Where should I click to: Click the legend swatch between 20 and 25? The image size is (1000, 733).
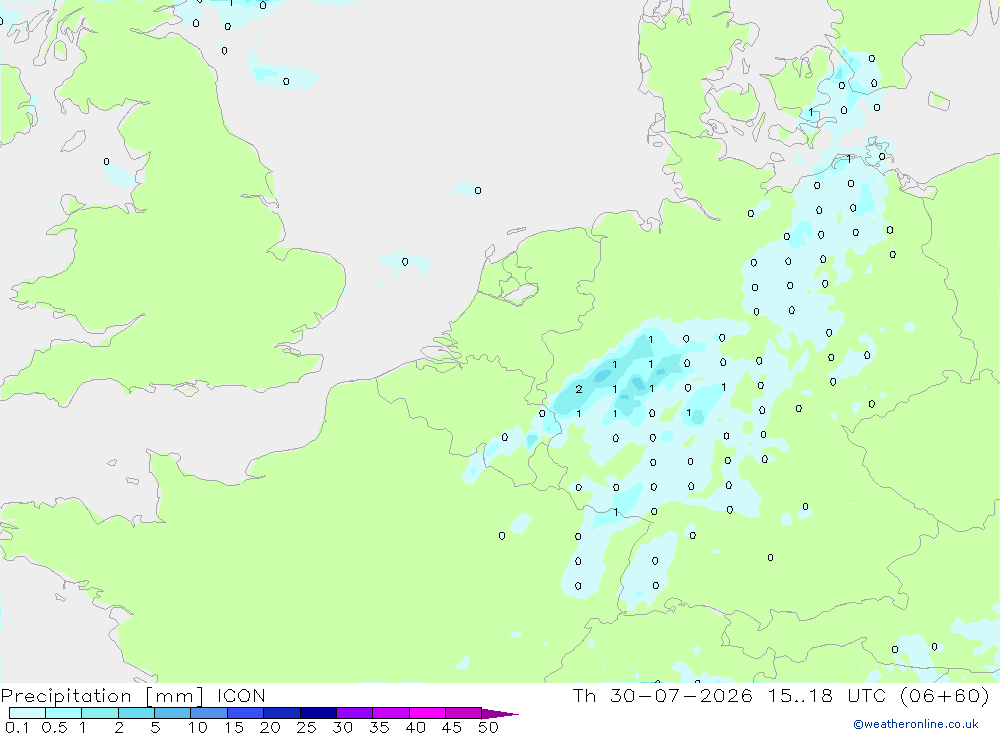click(x=282, y=713)
